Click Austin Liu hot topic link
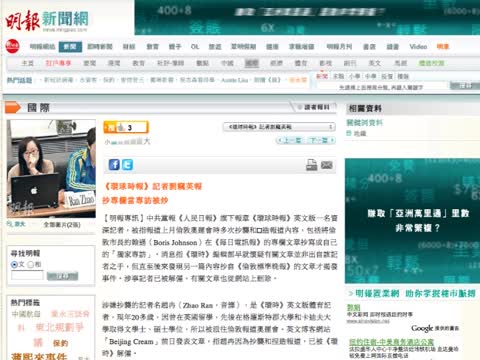The width and height of the screenshot is (480, 360). (x=235, y=80)
